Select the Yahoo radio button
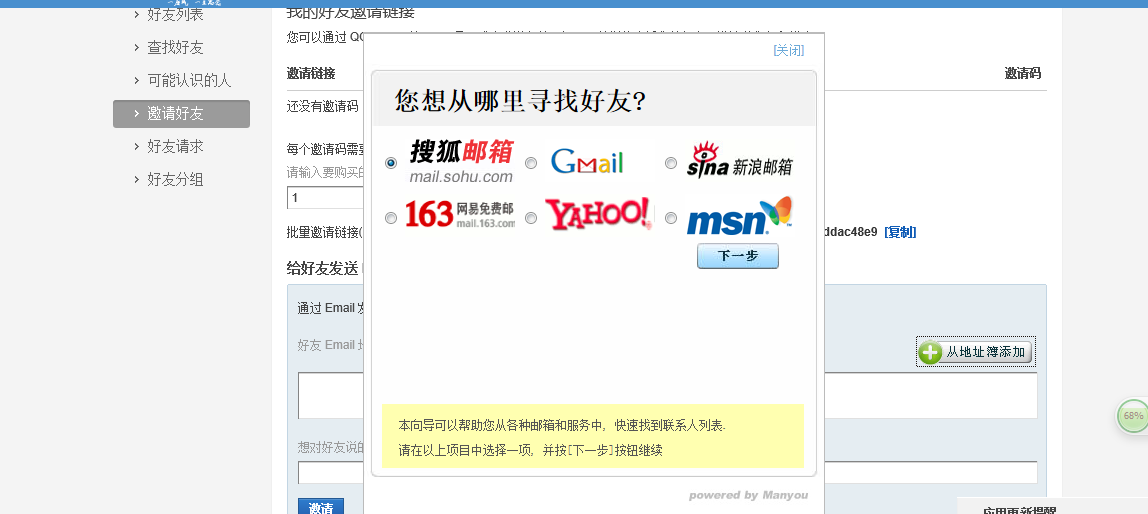Image resolution: width=1148 pixels, height=514 pixels. pos(531,217)
